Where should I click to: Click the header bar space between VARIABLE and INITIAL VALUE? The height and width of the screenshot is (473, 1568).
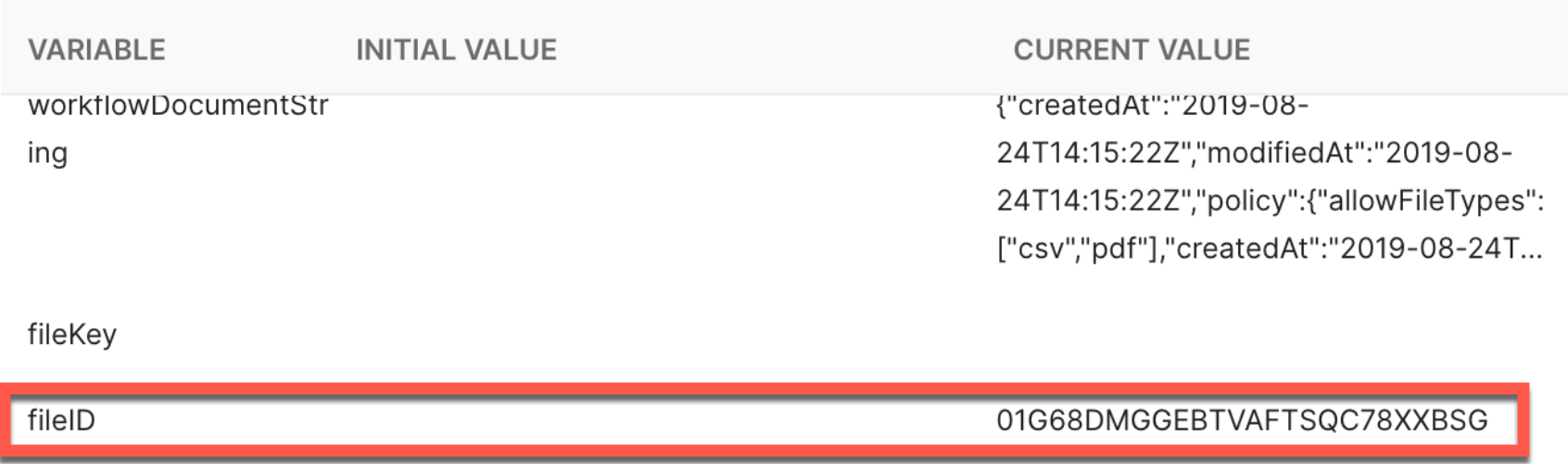point(259,50)
